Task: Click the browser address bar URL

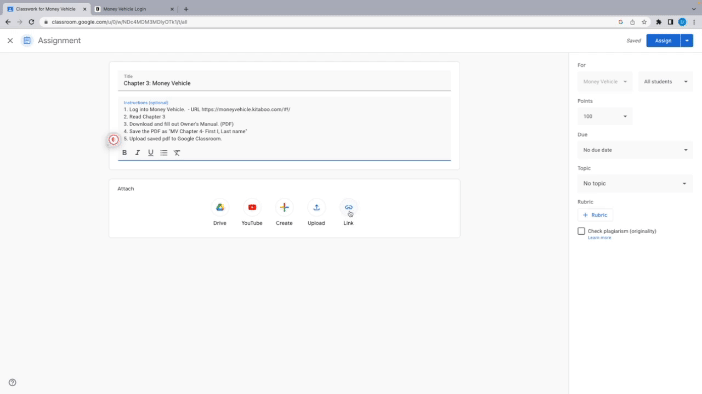Action: tap(119, 22)
